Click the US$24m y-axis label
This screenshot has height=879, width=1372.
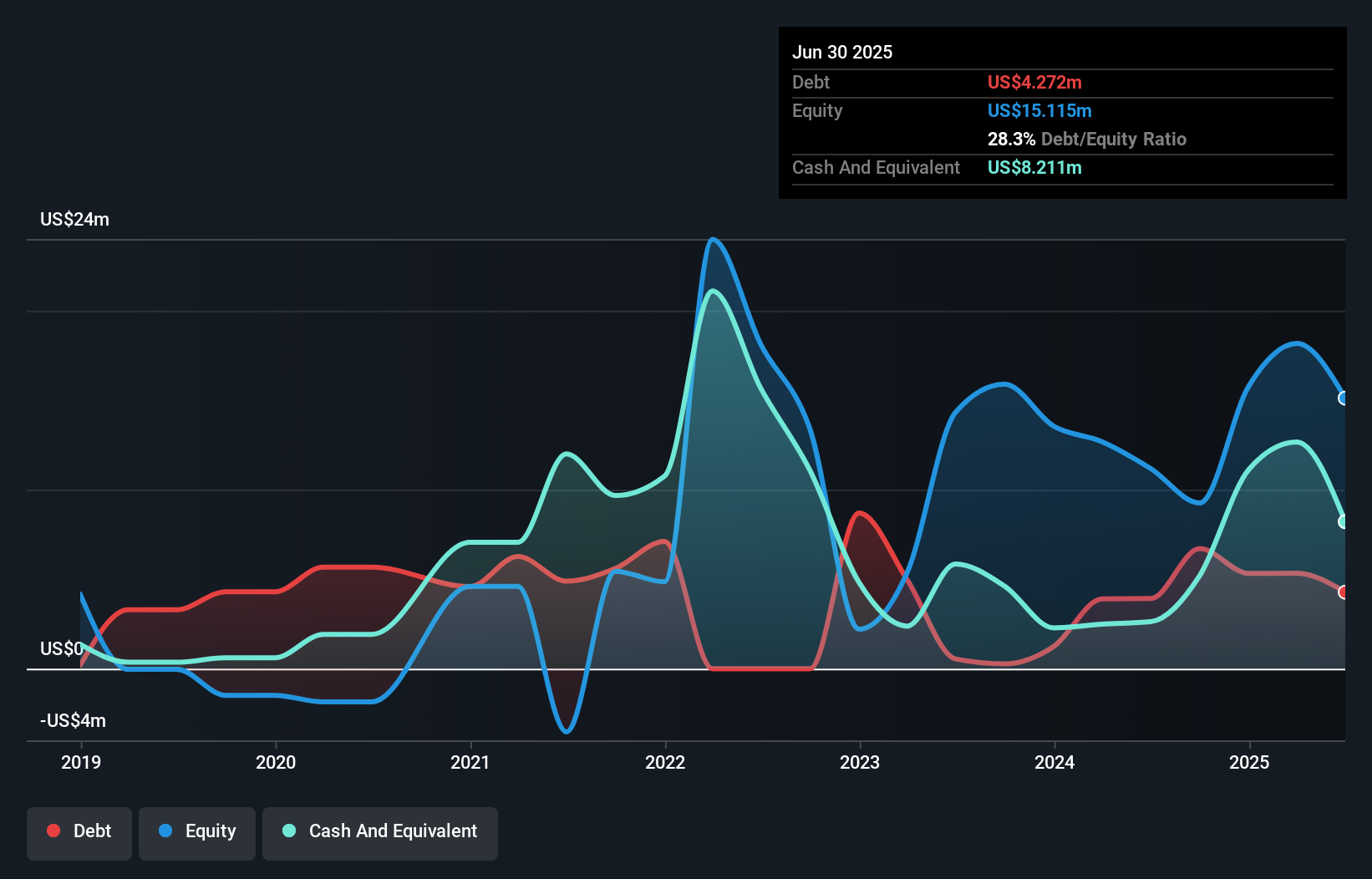point(74,220)
